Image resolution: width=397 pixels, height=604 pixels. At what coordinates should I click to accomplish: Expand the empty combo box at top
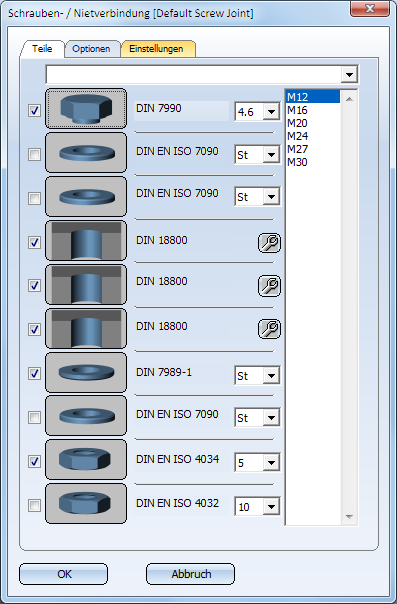click(x=349, y=74)
